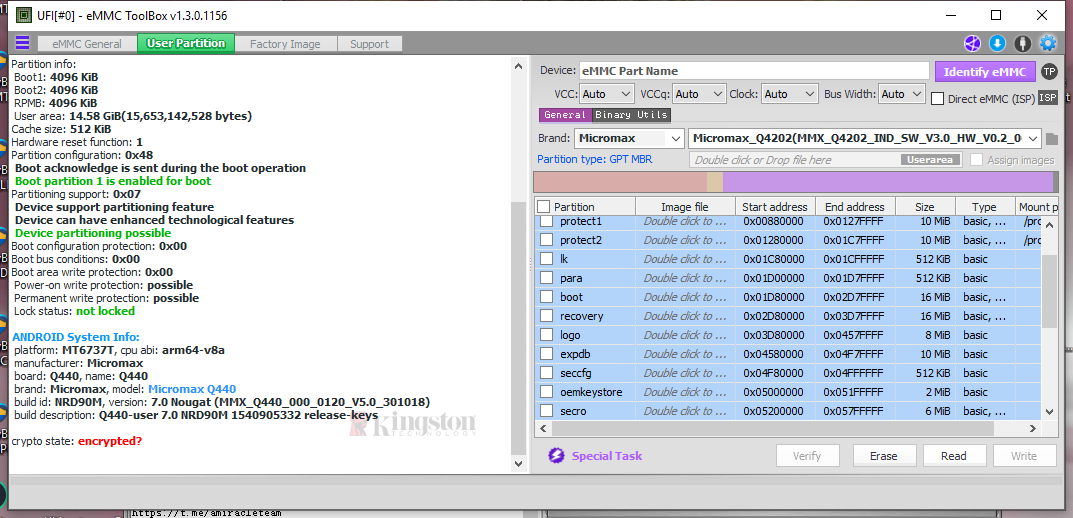Open the hamburger main menu
Image resolution: width=1073 pixels, height=518 pixels.
pos(23,43)
